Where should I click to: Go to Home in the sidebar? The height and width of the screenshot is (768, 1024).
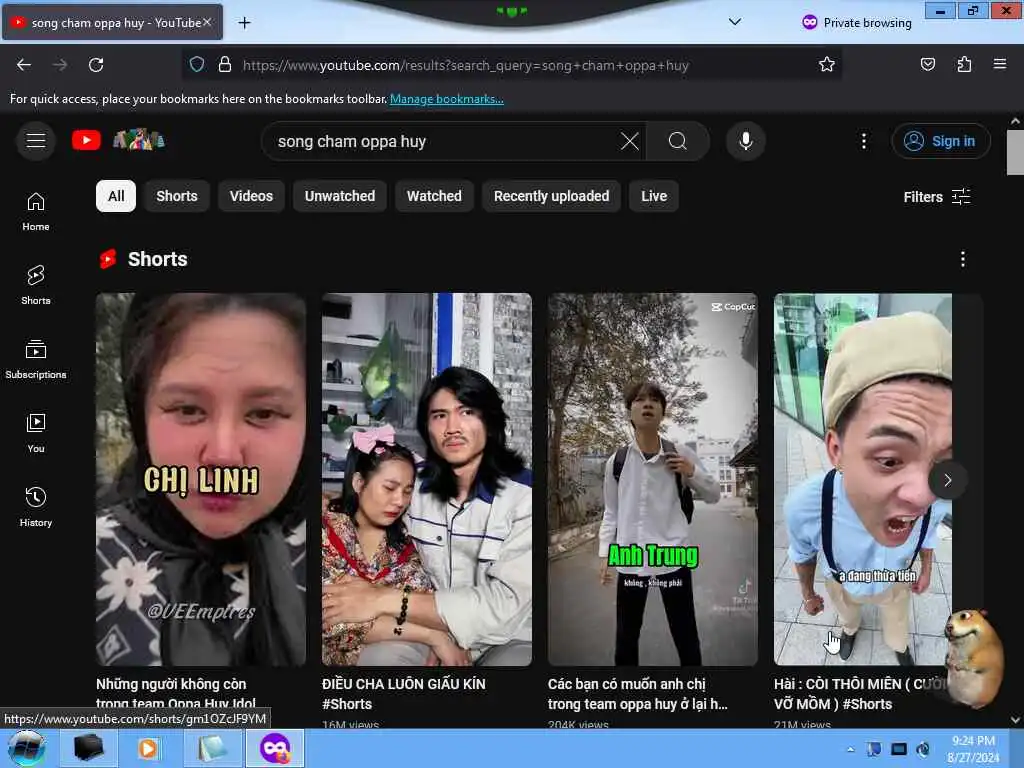(36, 212)
